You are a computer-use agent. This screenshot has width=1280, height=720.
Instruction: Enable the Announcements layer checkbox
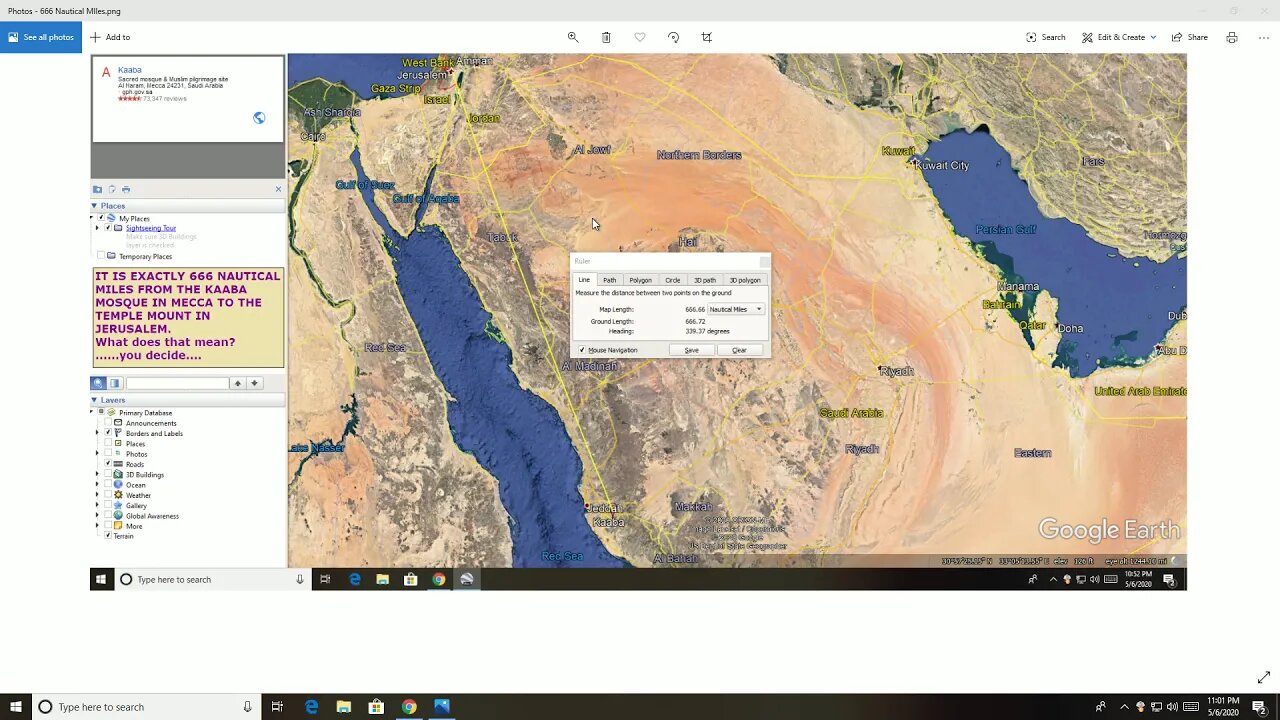108,423
